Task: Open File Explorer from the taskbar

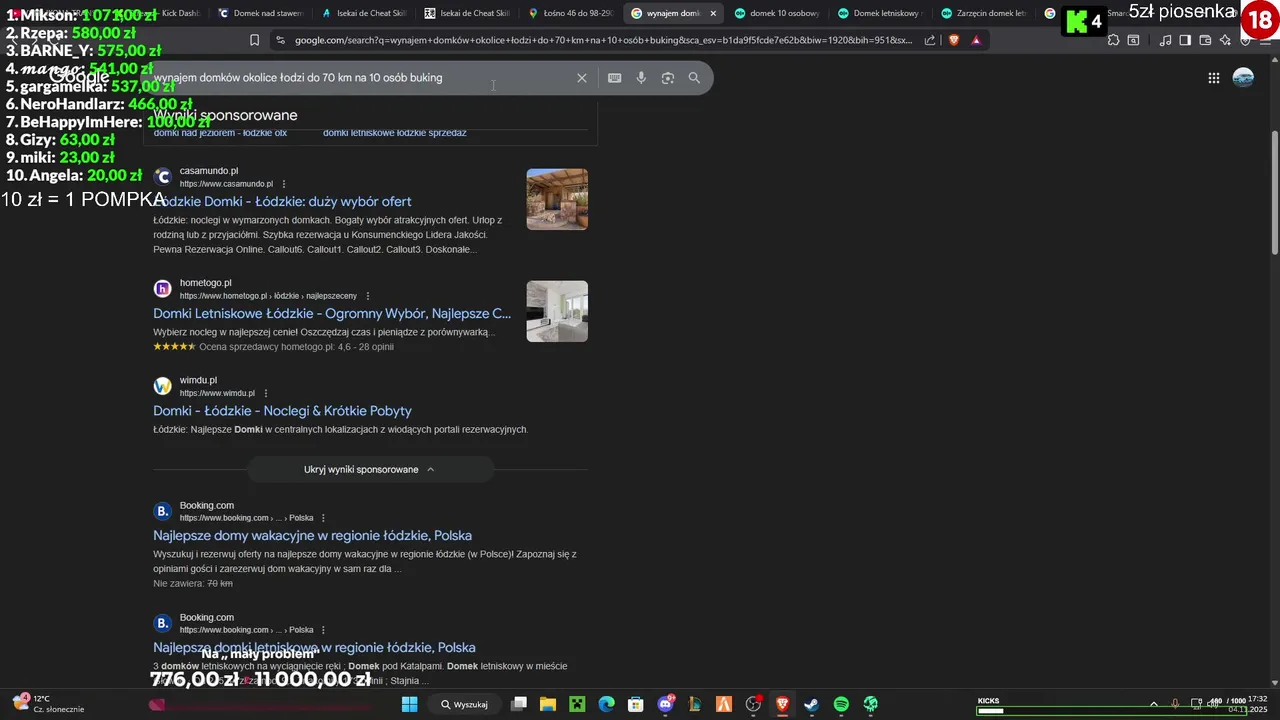Action: pos(548,704)
